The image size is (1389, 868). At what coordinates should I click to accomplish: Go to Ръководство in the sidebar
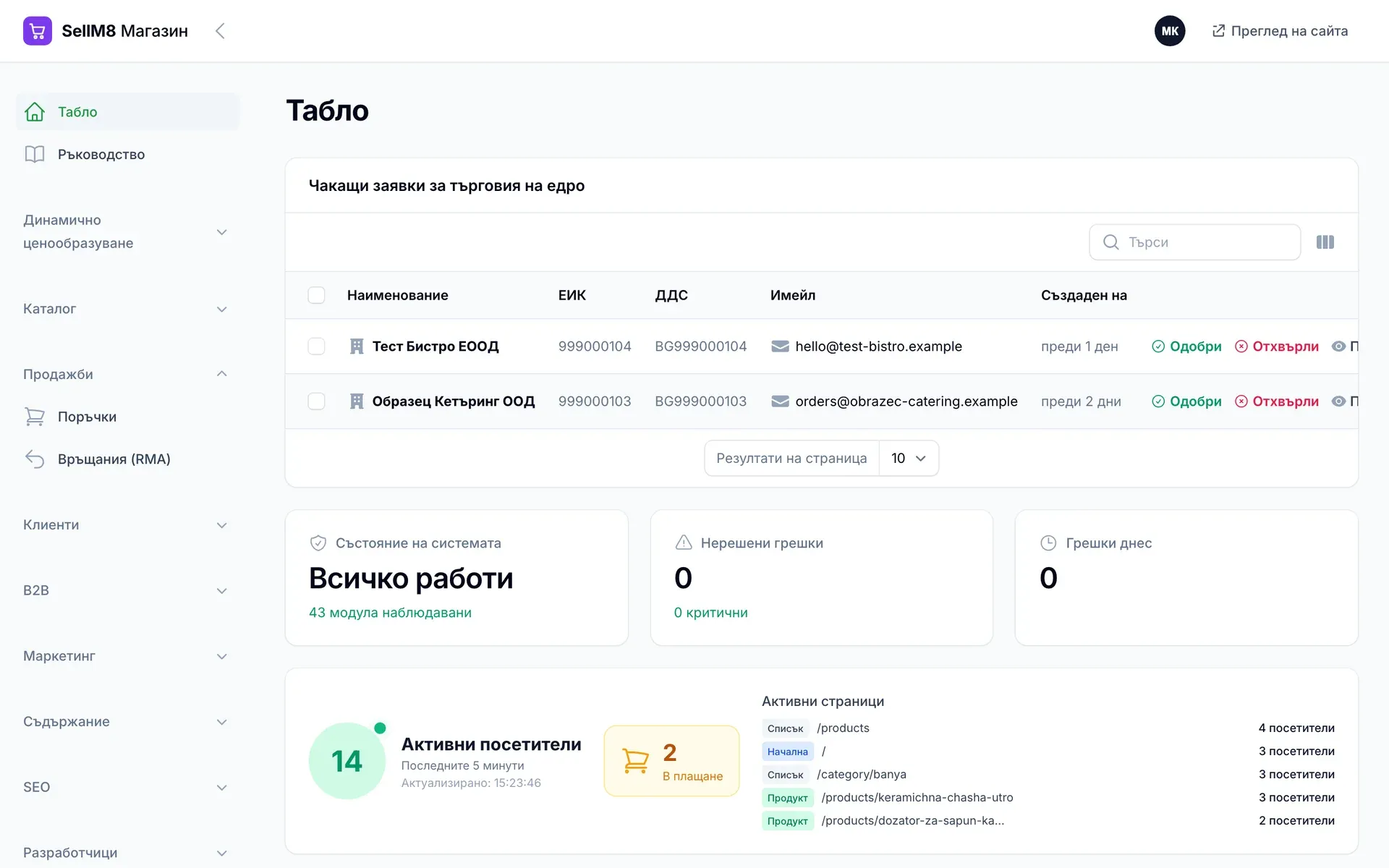click(127, 154)
